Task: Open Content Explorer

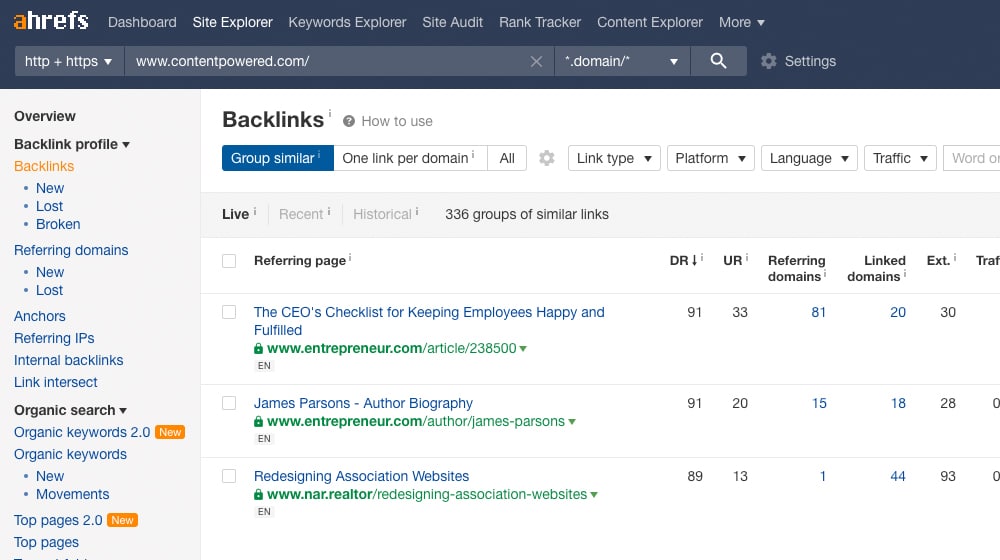Action: tap(650, 22)
